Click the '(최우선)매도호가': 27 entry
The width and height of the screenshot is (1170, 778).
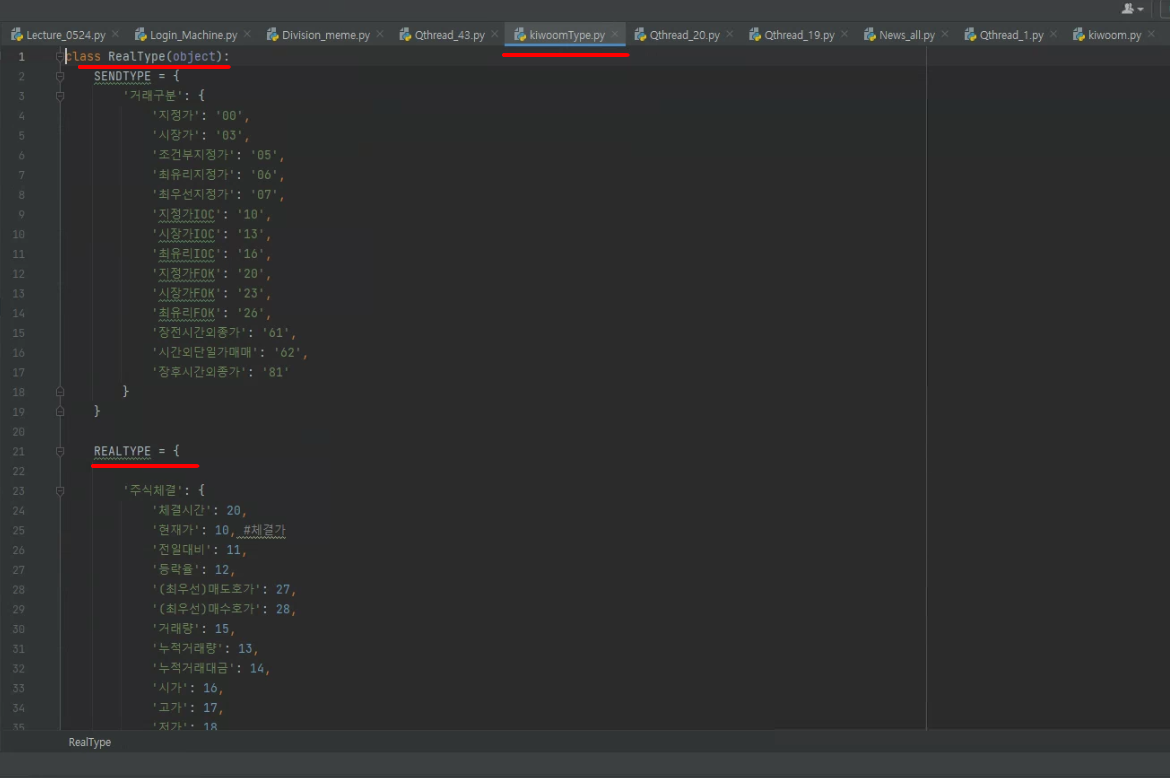pos(224,590)
